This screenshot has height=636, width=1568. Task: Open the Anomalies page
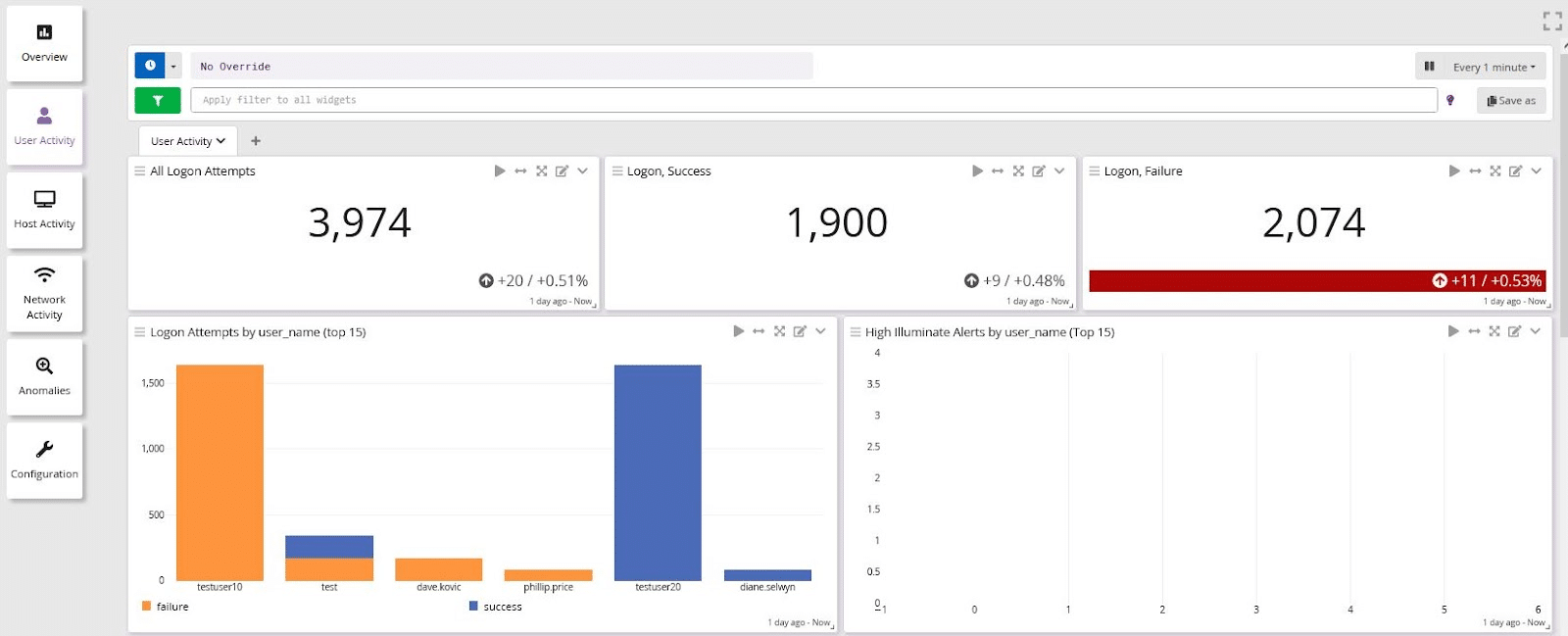coord(44,376)
